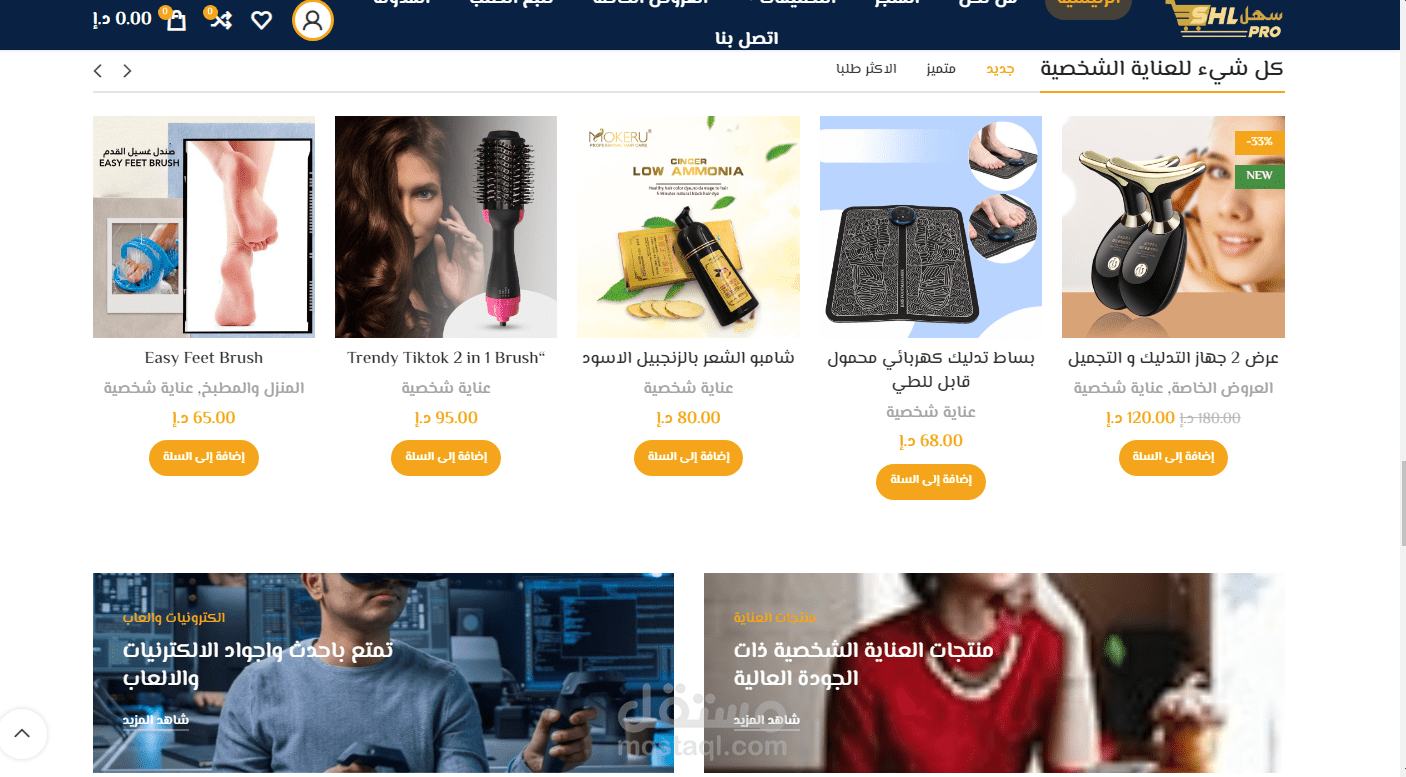This screenshot has height=777, width=1406.
Task: Go to next products with right chevron
Action: pos(127,71)
